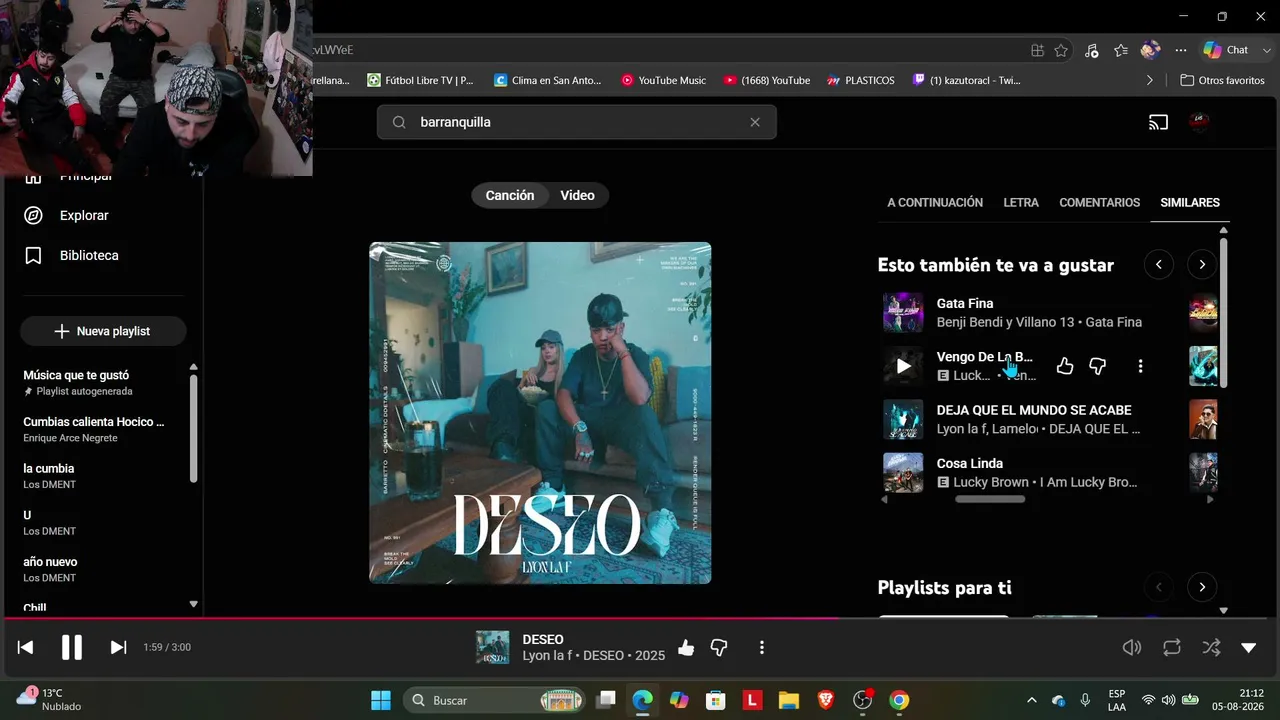Click the search field containing barranquilla

pos(577,122)
